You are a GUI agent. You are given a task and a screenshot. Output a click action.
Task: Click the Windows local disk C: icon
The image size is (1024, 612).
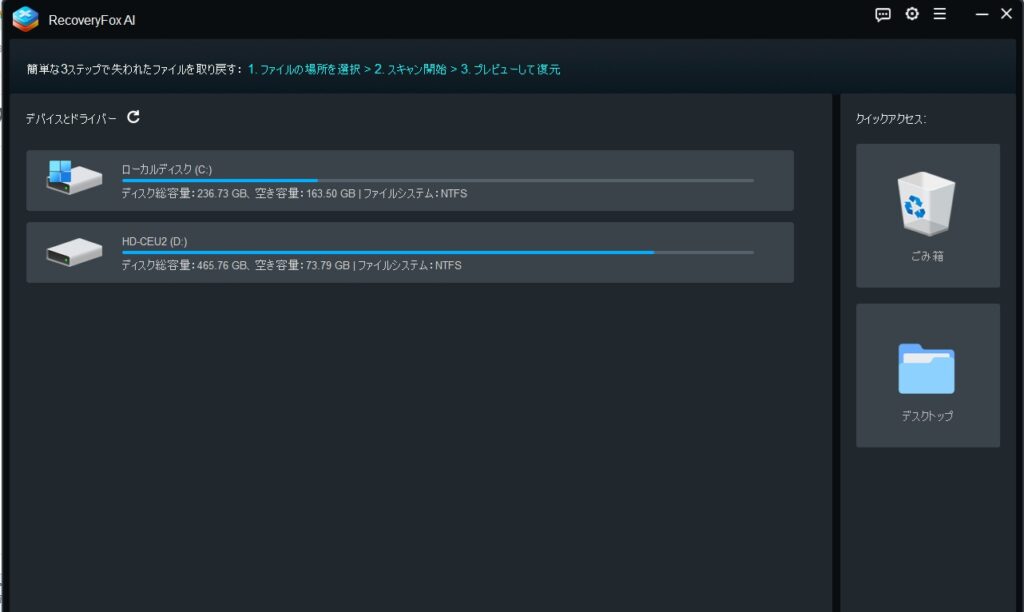[74, 178]
